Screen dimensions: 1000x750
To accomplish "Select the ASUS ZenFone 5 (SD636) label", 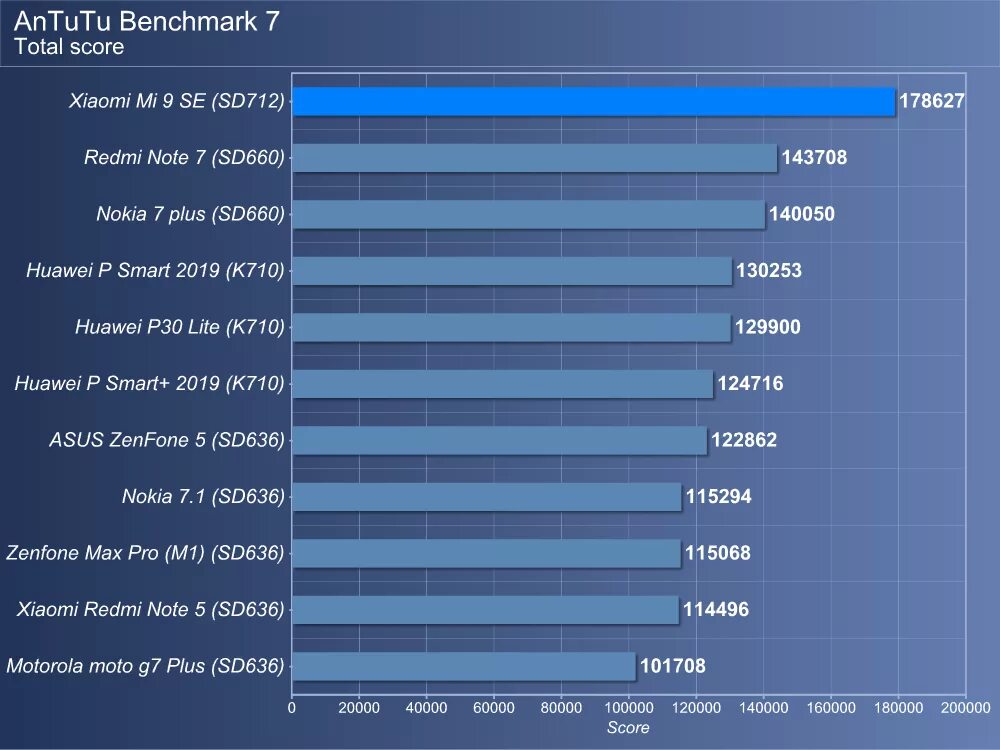I will coord(167,440).
